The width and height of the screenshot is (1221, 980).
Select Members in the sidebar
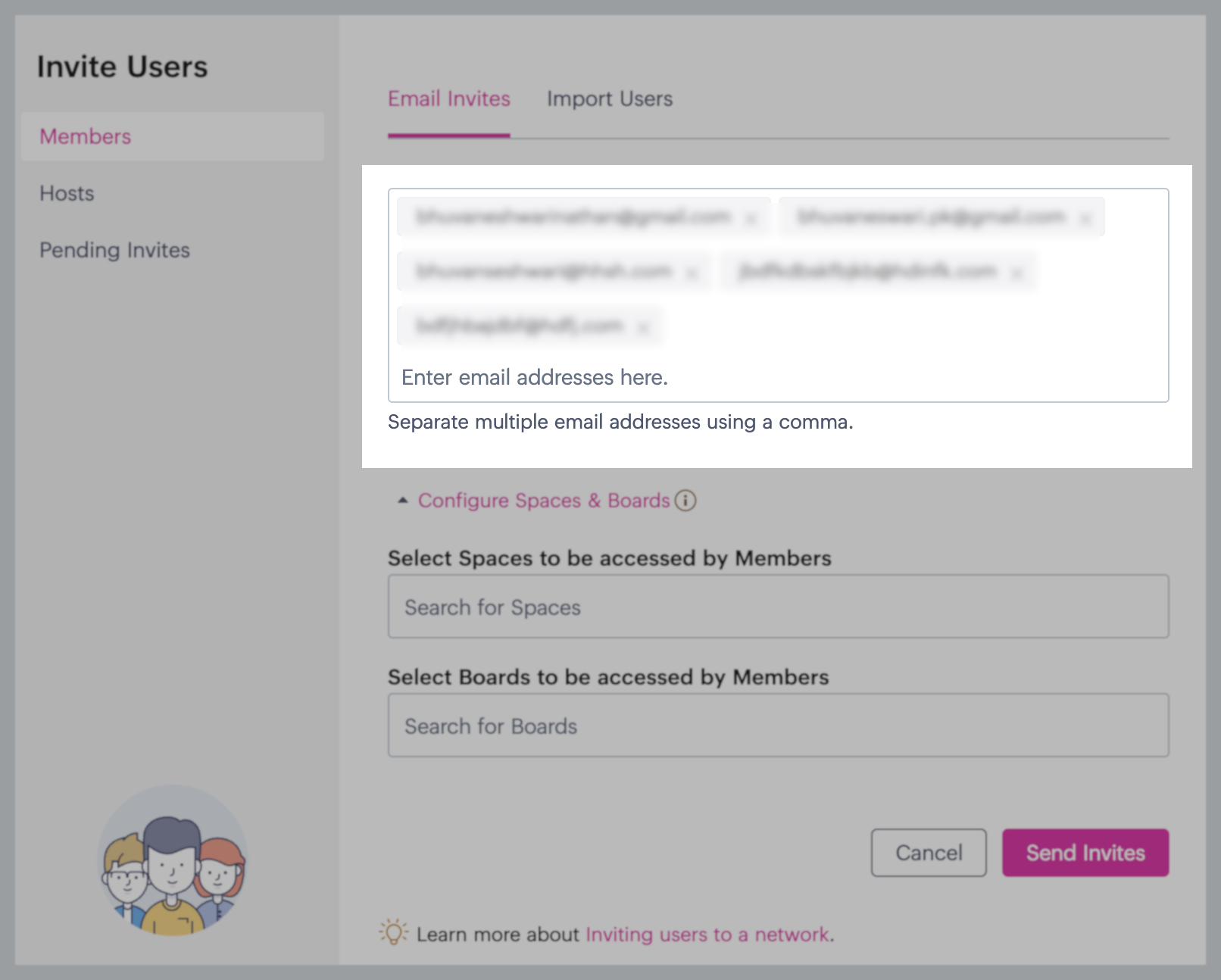pos(86,136)
